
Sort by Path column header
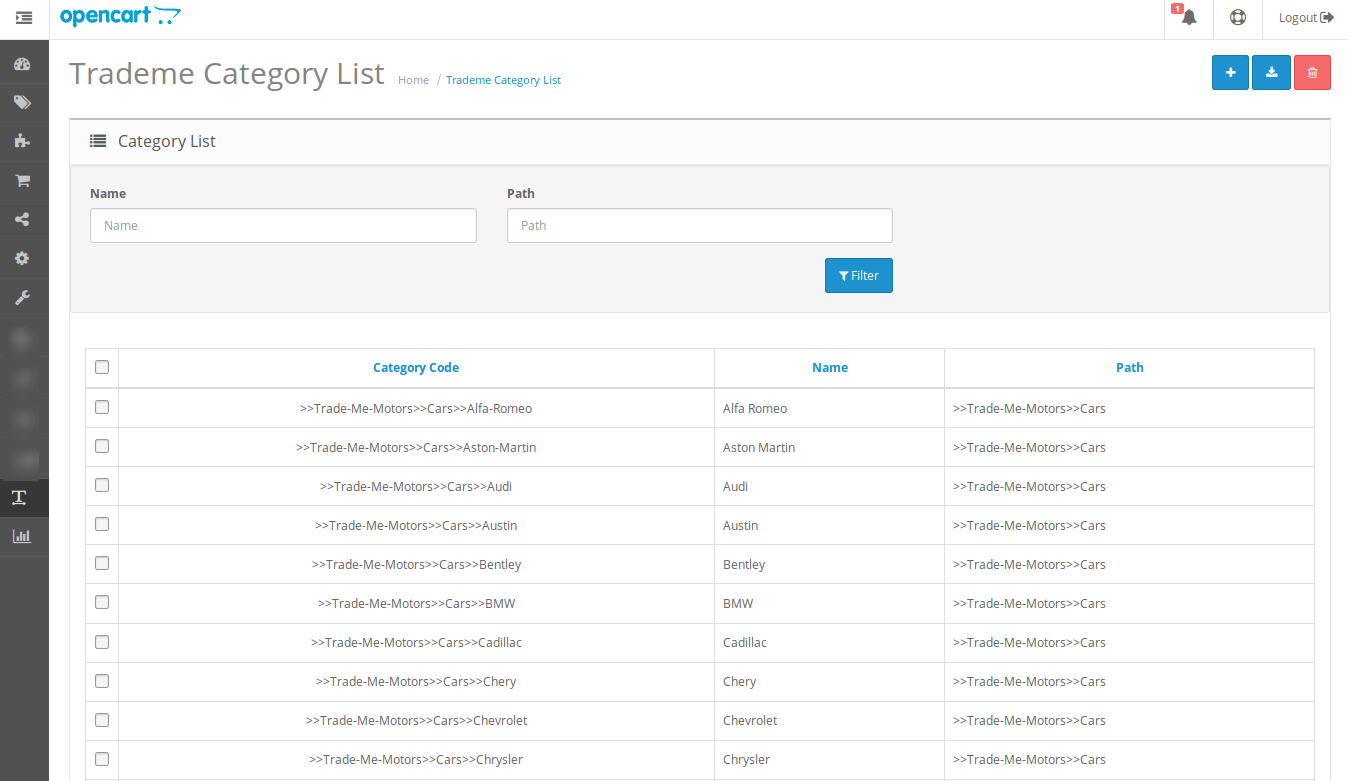1130,368
